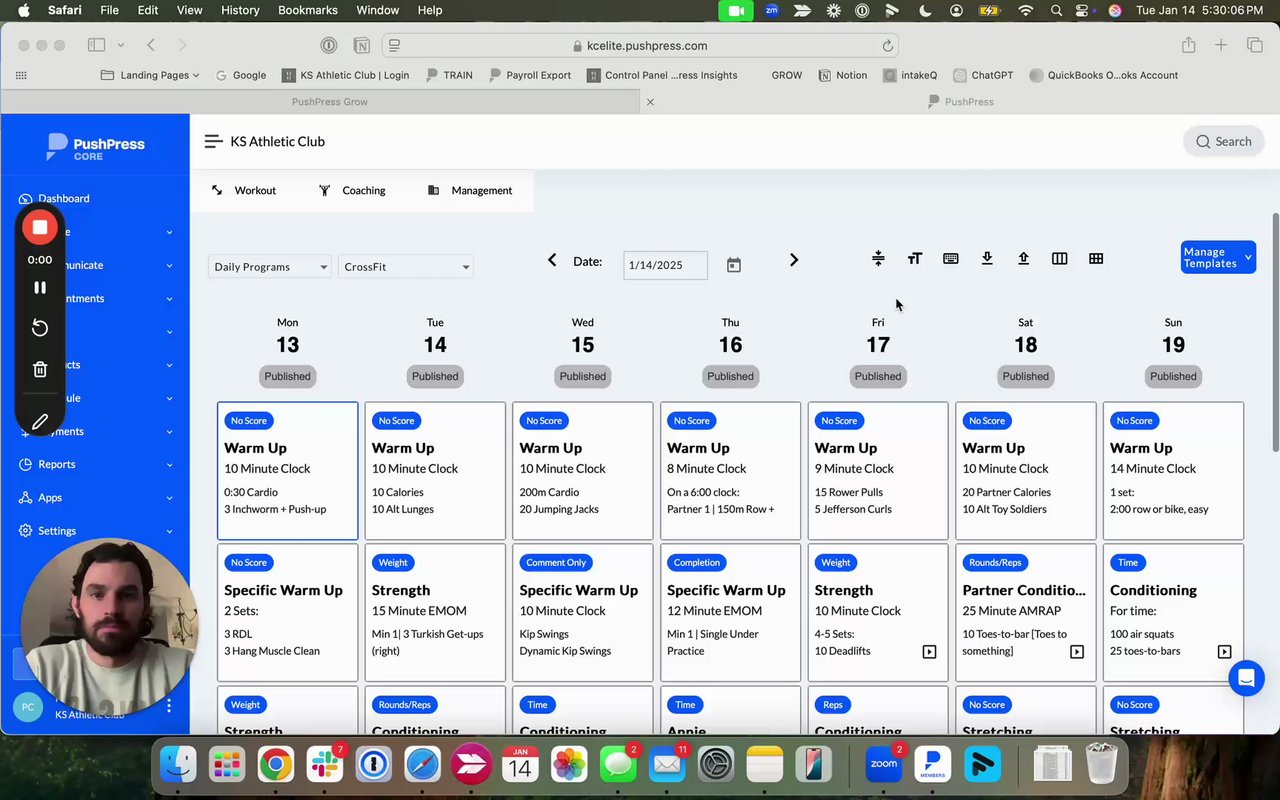This screenshot has height=800, width=1280.
Task: Open a new Safari tab with plus icon
Action: click(x=1221, y=45)
